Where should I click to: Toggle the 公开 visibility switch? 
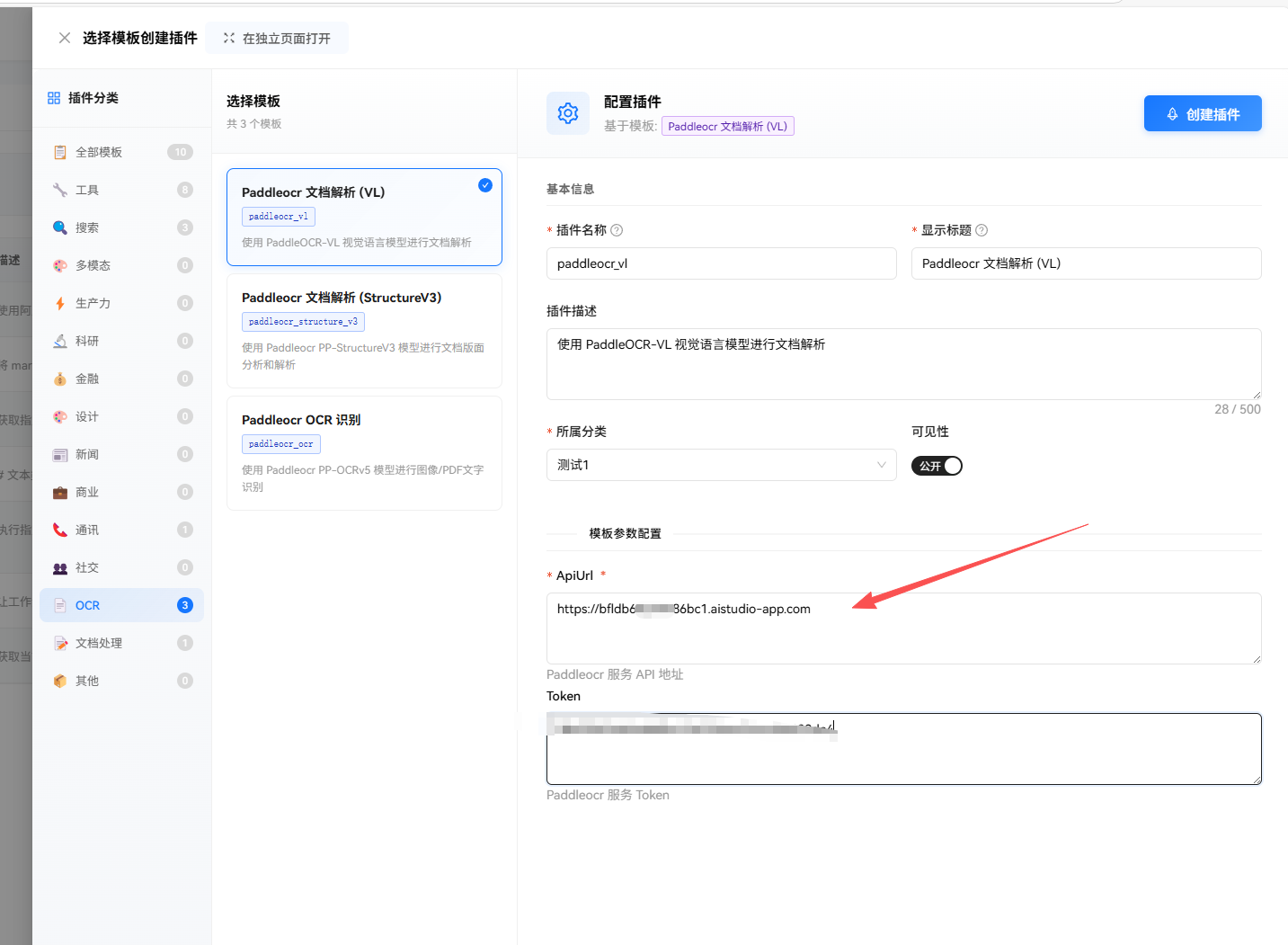[x=937, y=466]
